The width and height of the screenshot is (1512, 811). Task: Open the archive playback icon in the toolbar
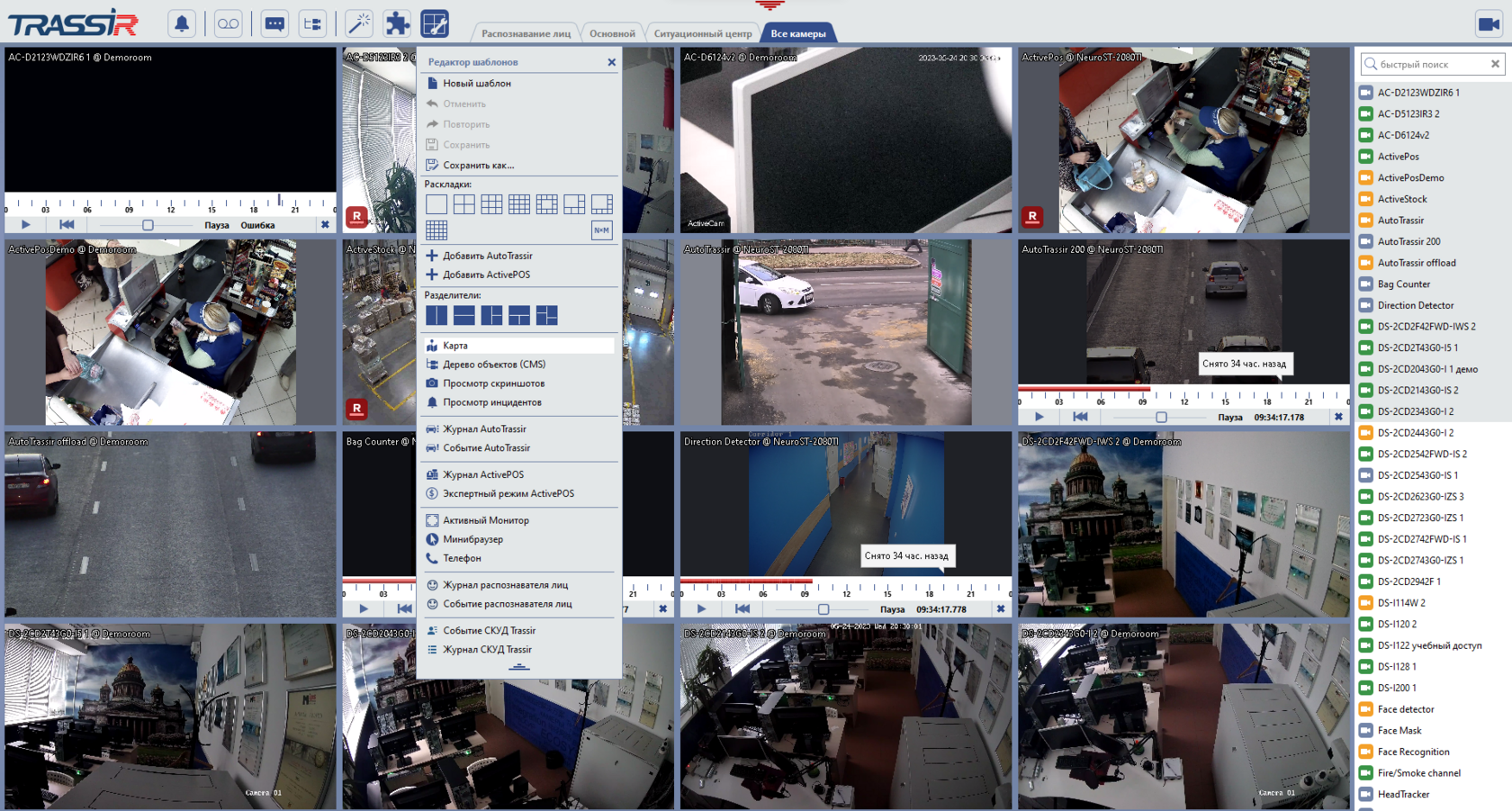click(228, 23)
